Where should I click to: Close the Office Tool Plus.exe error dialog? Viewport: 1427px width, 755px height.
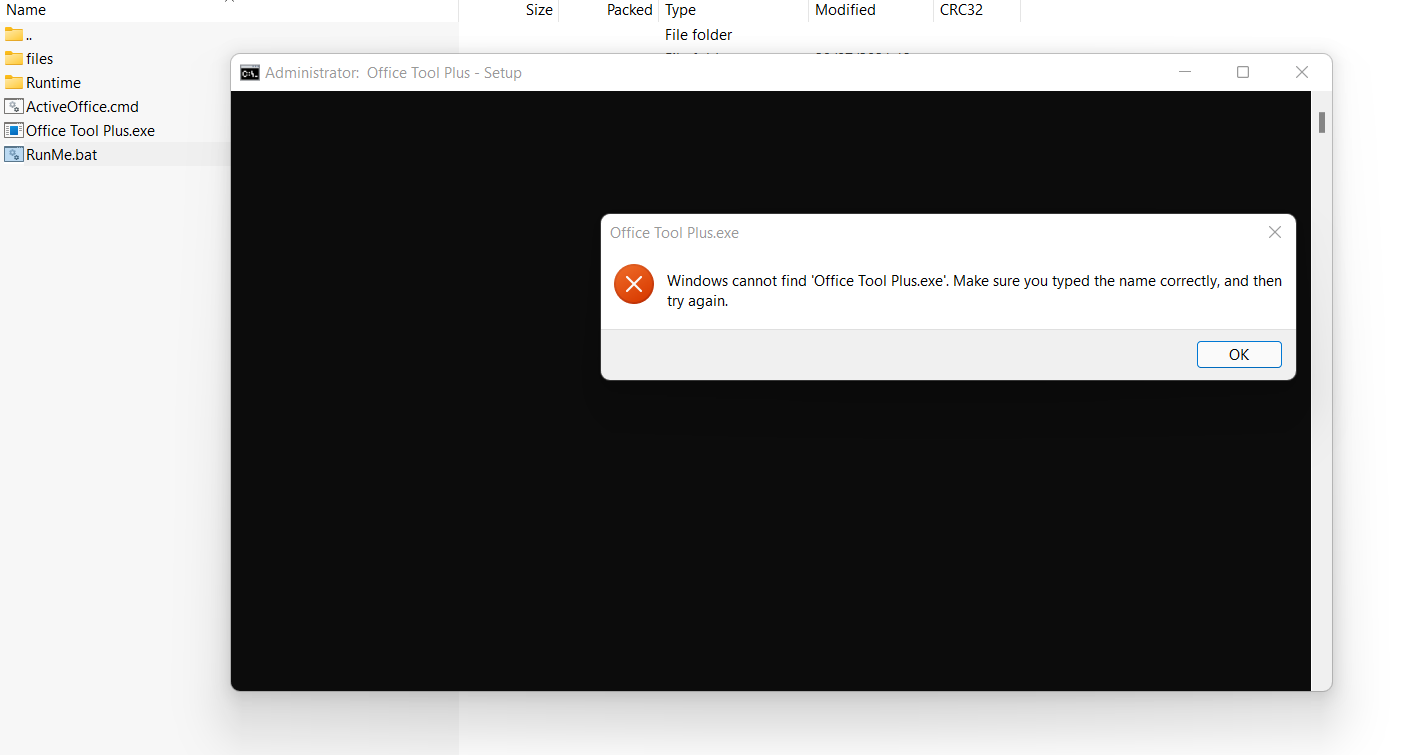(x=1274, y=232)
